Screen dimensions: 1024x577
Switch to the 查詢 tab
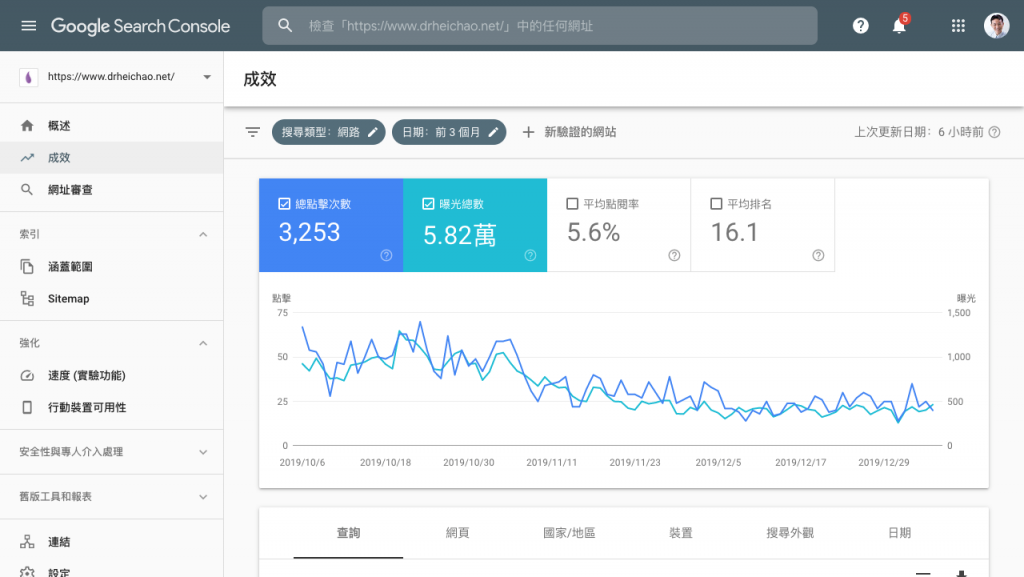coord(348,533)
